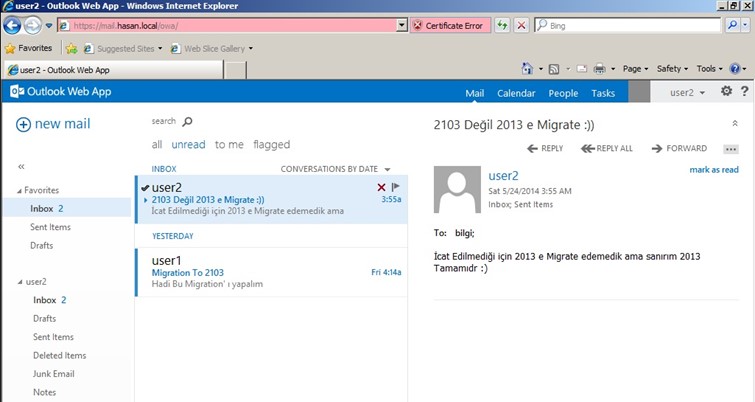Switch to the Tasks section
Viewport: 755px width, 402px height.
603,93
